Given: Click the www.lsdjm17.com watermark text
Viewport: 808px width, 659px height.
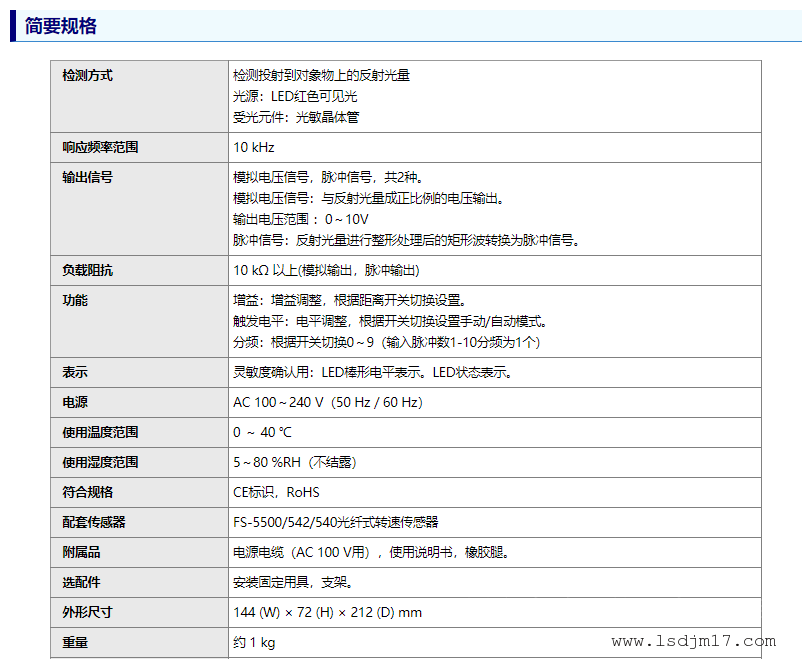Looking at the screenshot, I should click(693, 642).
